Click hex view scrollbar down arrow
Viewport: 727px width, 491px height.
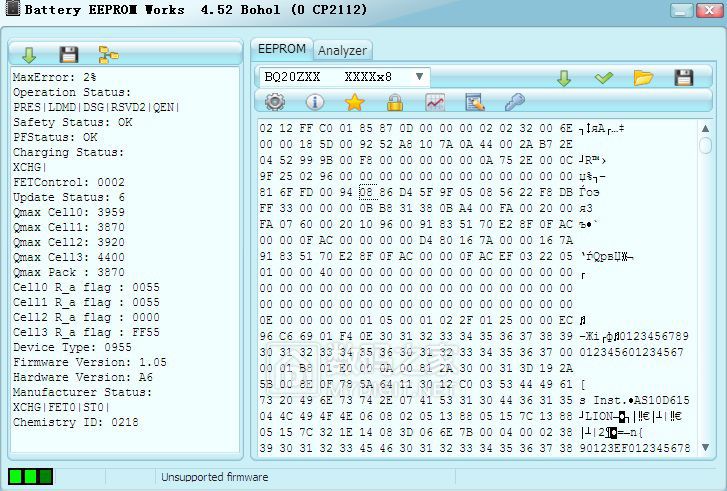705,447
